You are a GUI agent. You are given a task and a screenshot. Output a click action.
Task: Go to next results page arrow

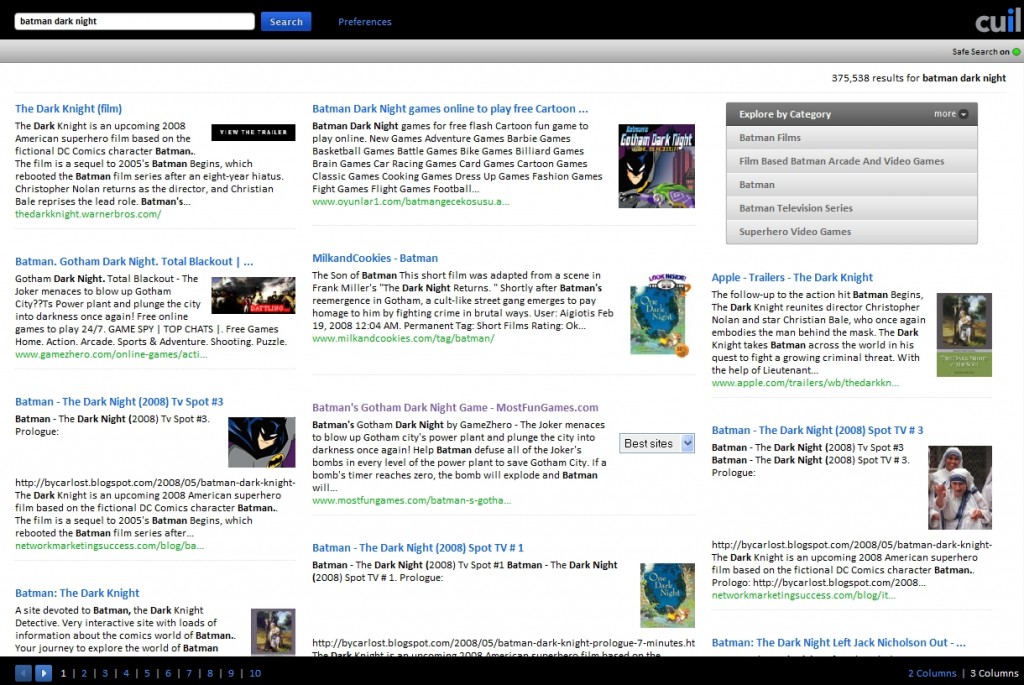44,673
